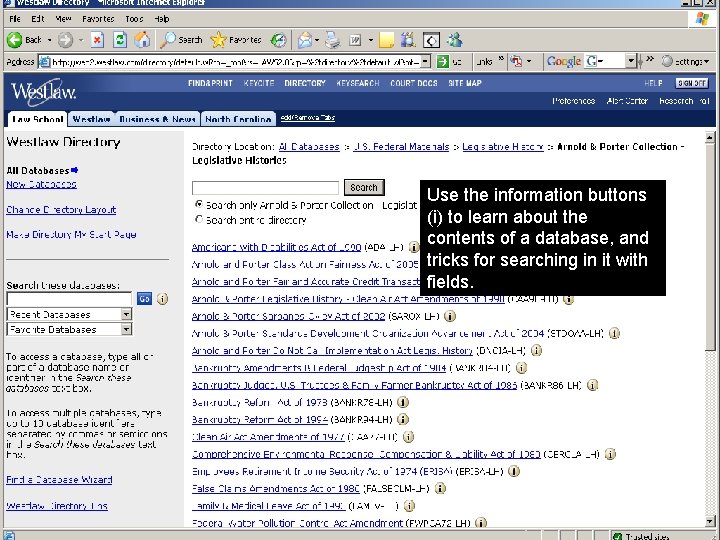This screenshot has width=720, height=540.
Task: Open info button for ERISA-LH database
Action: 514,471
